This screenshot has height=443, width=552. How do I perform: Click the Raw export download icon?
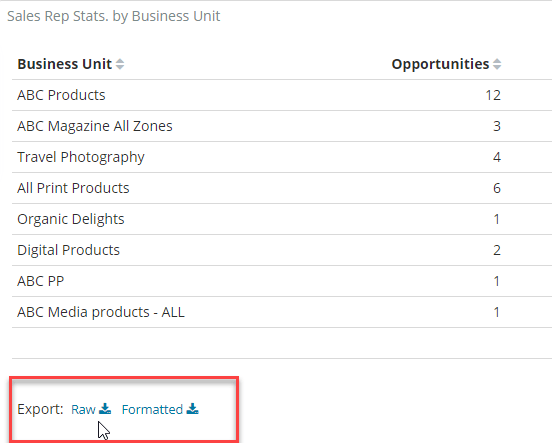click(105, 408)
